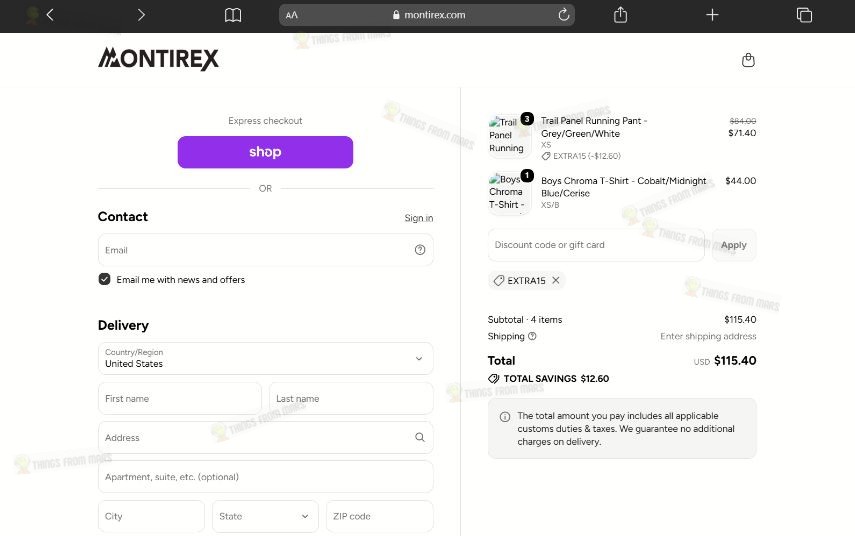855x536 pixels.
Task: Click the TOTAL SAVINGS $12.60 text
Action: 556,378
